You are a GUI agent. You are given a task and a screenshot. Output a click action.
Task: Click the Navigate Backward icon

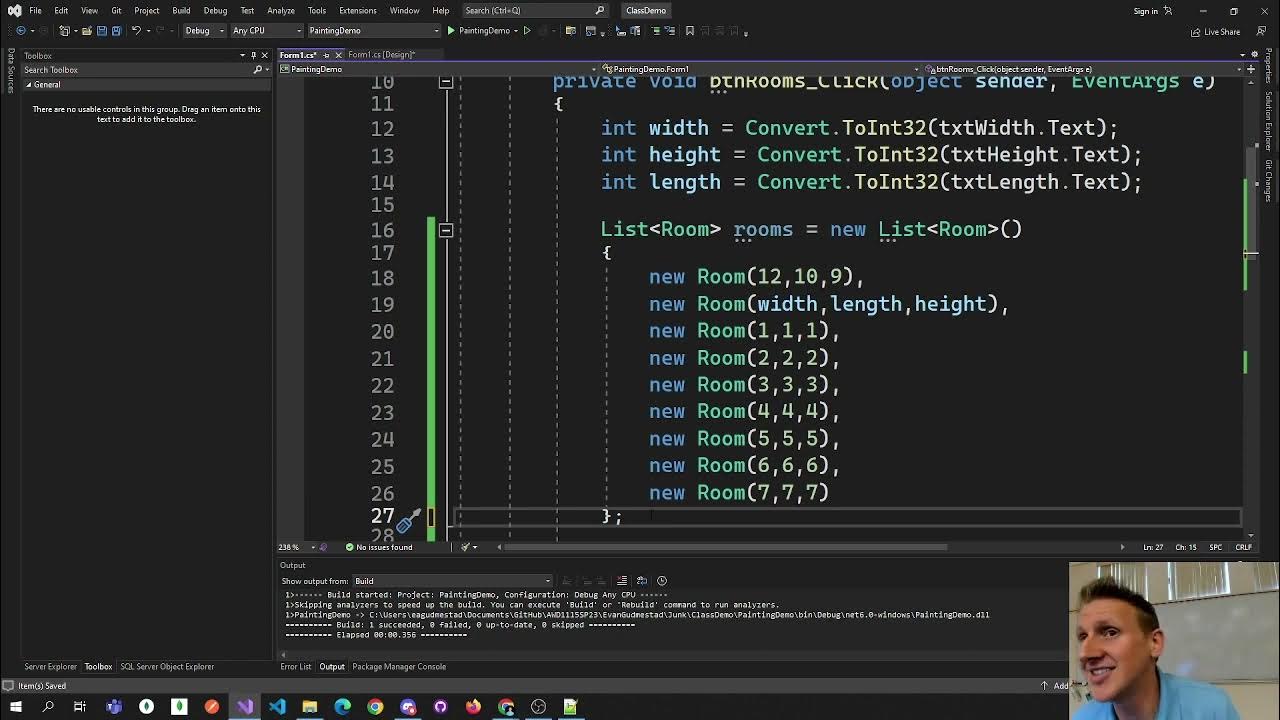click(x=21, y=31)
